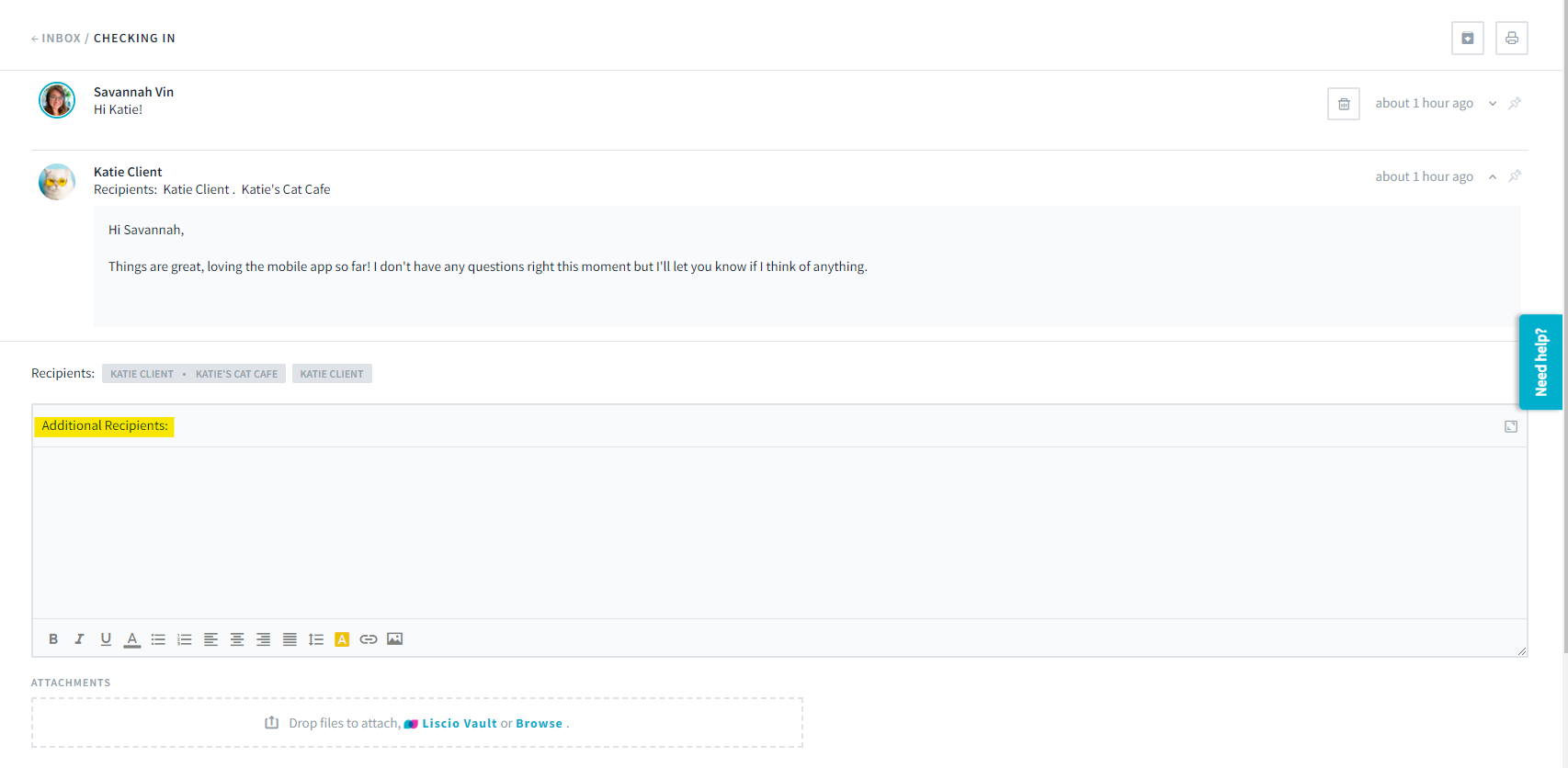
Task: Open Liscio Vault to attach files
Action: coord(460,724)
